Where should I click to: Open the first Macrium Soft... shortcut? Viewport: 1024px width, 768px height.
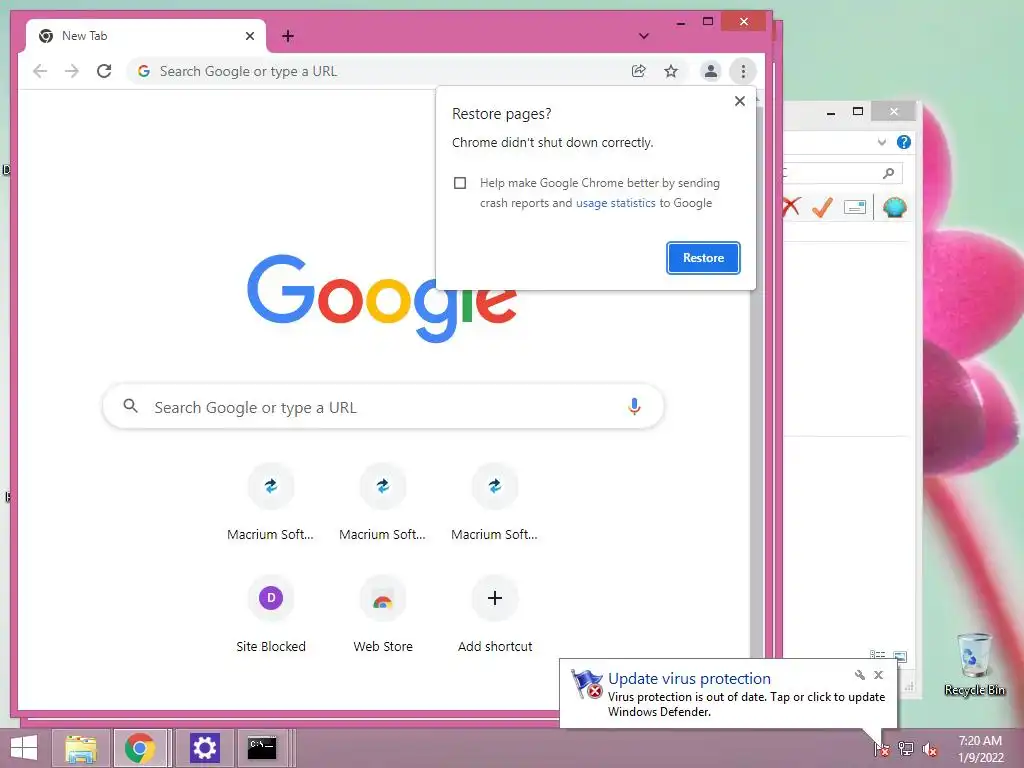[270, 502]
